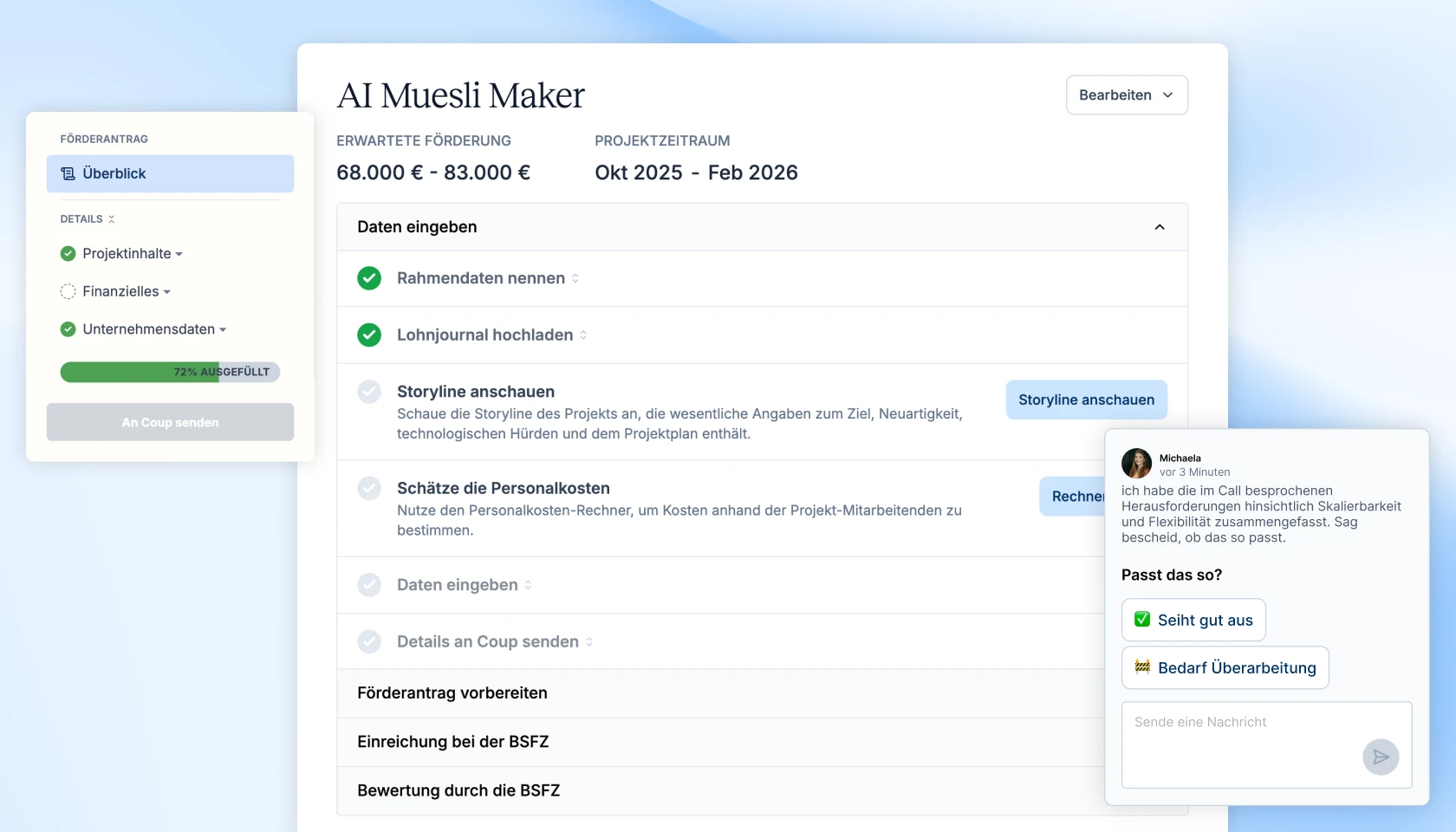
Task: Click green checkmark beside Unternehmensdaten
Action: [x=68, y=329]
